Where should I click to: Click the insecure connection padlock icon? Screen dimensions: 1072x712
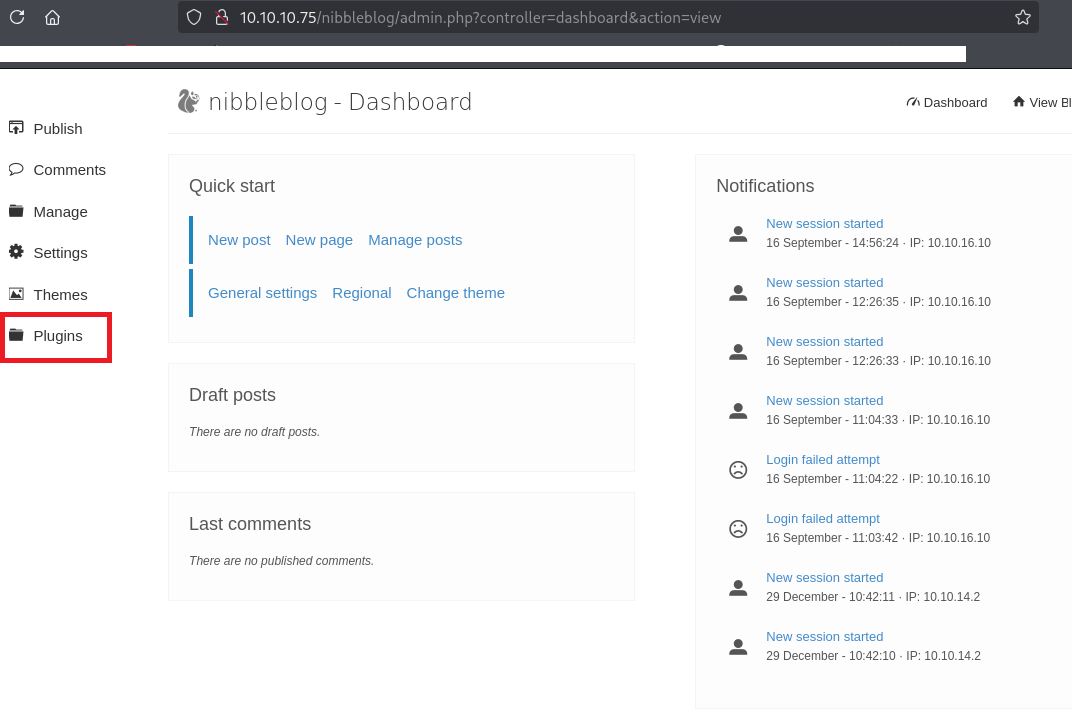click(222, 17)
